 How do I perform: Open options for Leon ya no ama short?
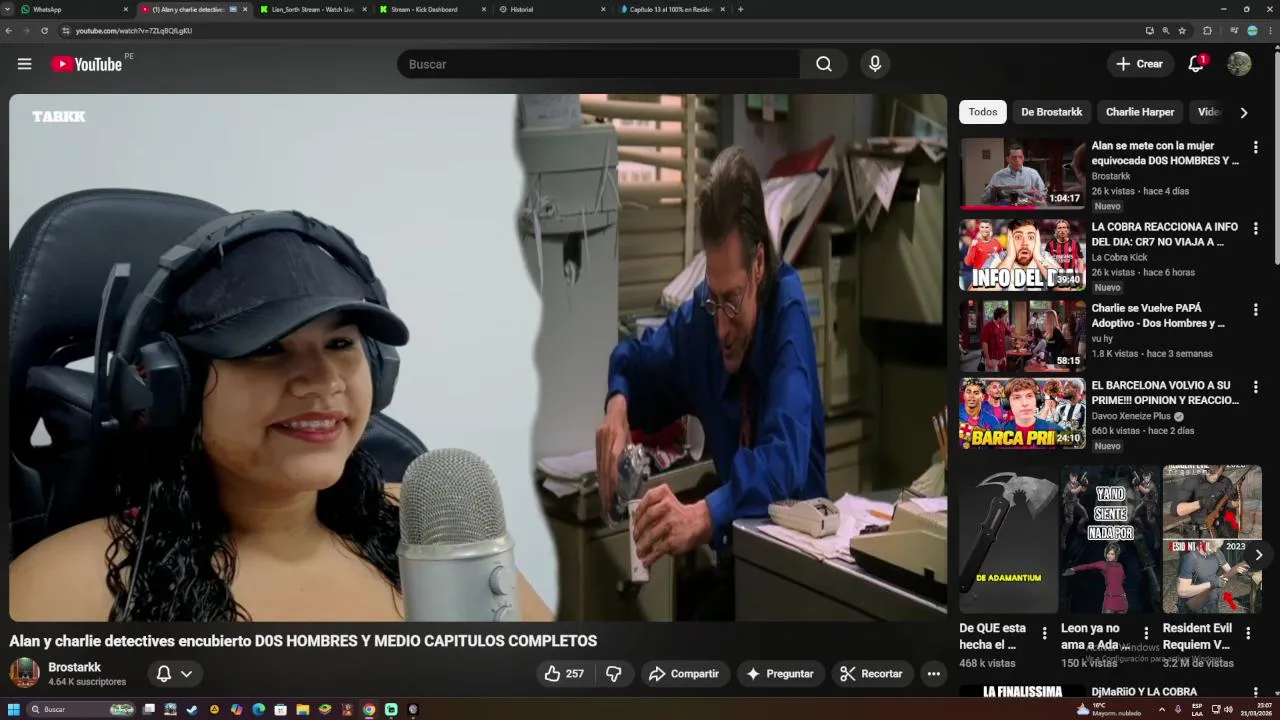pyautogui.click(x=1146, y=633)
